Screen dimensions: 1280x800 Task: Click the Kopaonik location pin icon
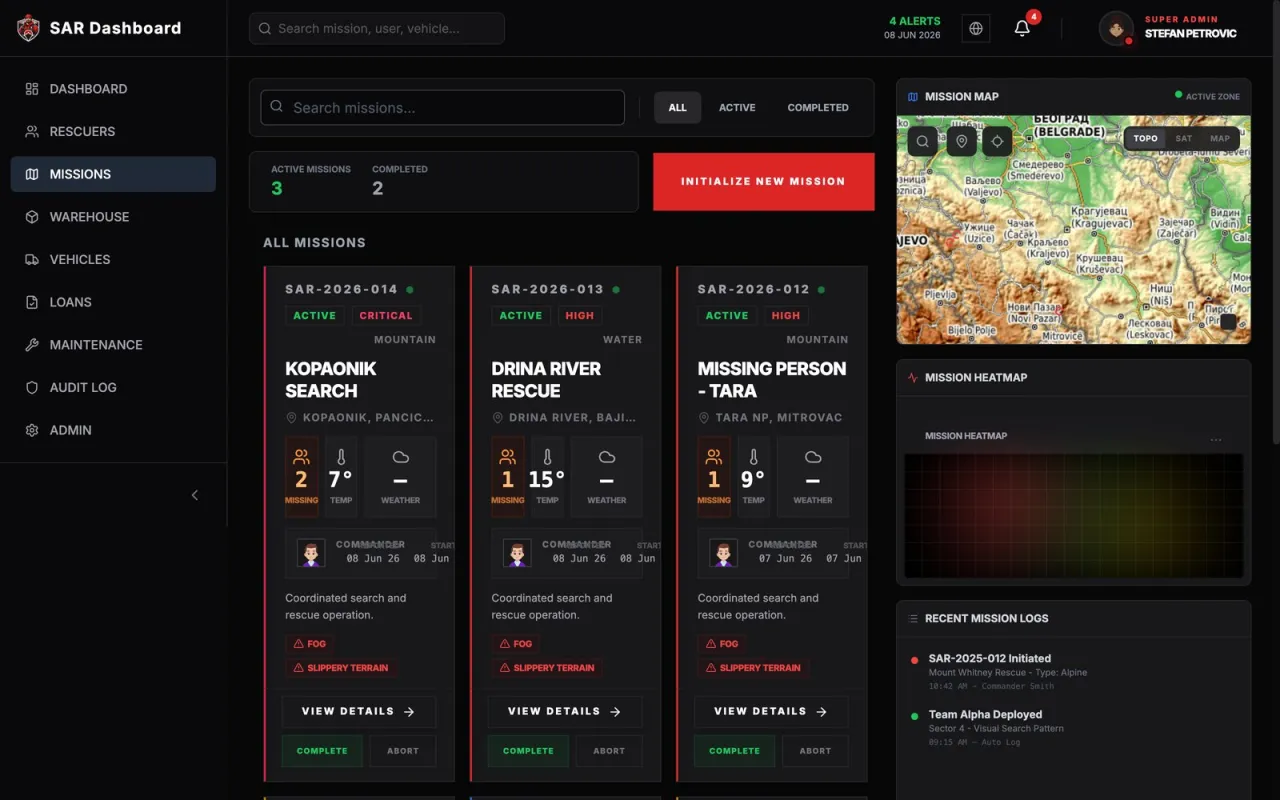291,418
